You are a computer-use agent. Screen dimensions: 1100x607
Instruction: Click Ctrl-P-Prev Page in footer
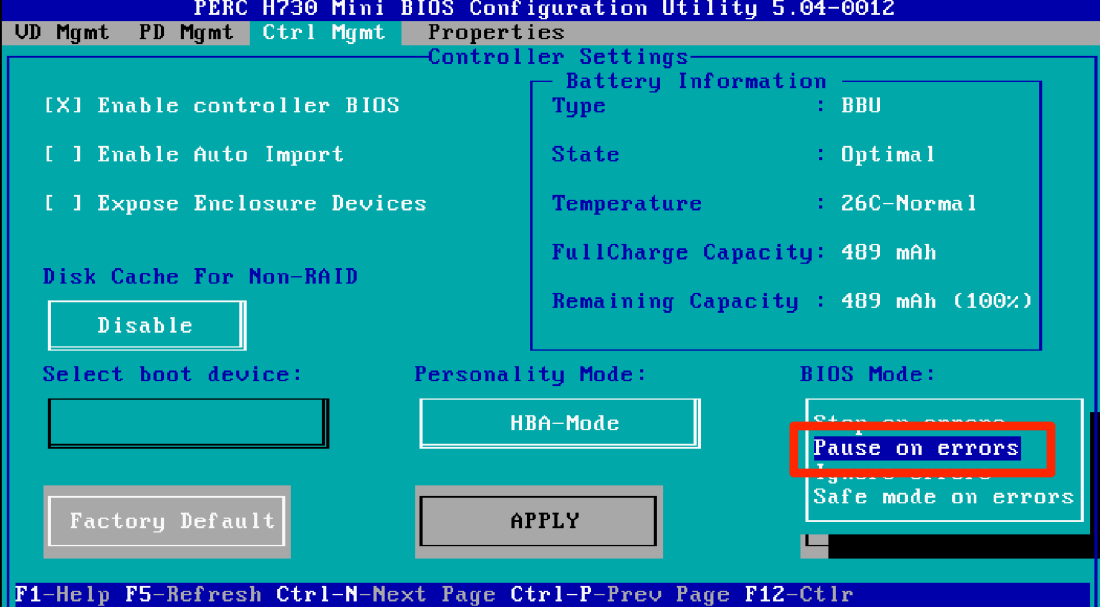pos(620,595)
